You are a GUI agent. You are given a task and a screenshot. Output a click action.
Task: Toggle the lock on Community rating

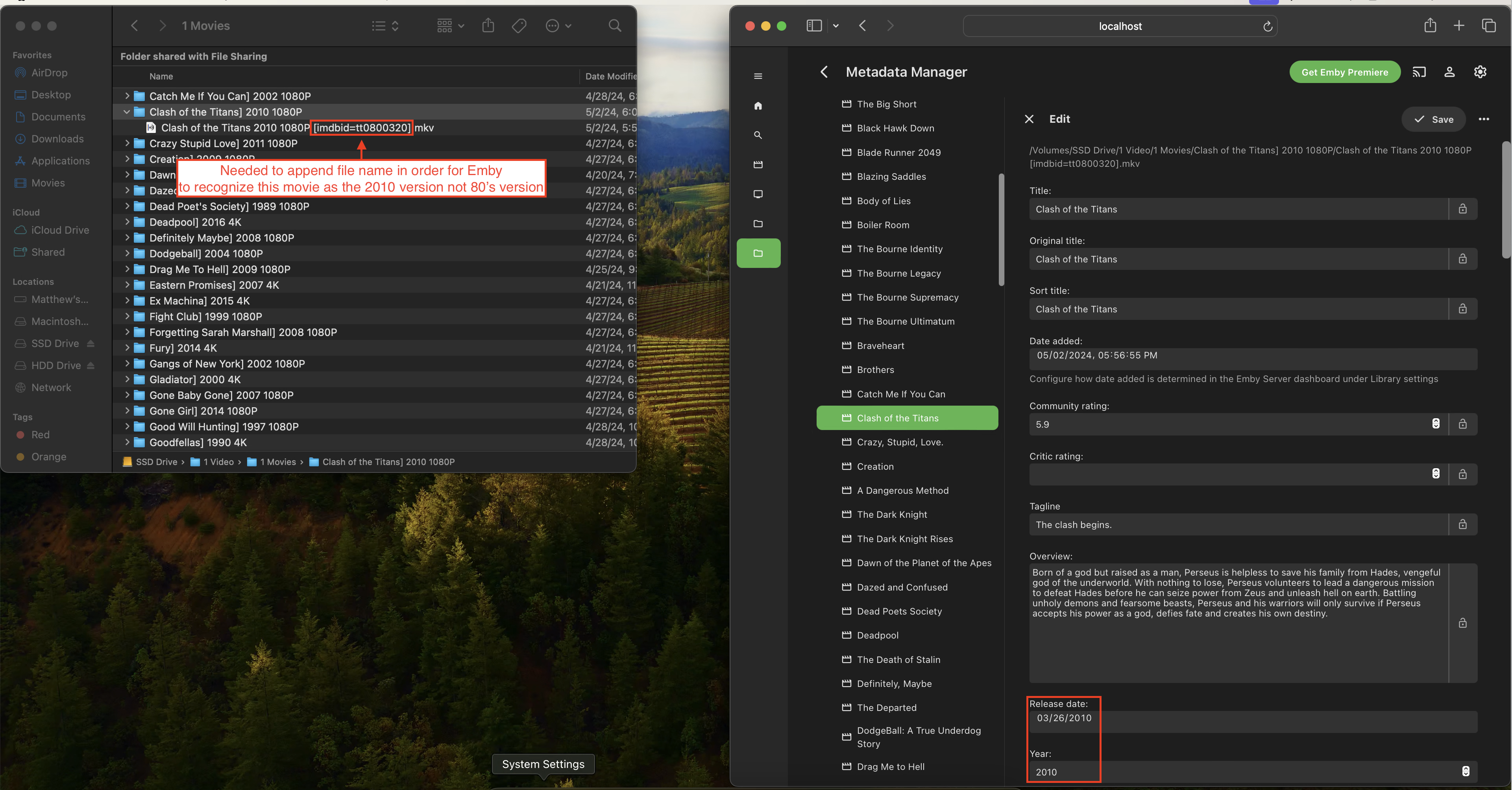tap(1462, 425)
